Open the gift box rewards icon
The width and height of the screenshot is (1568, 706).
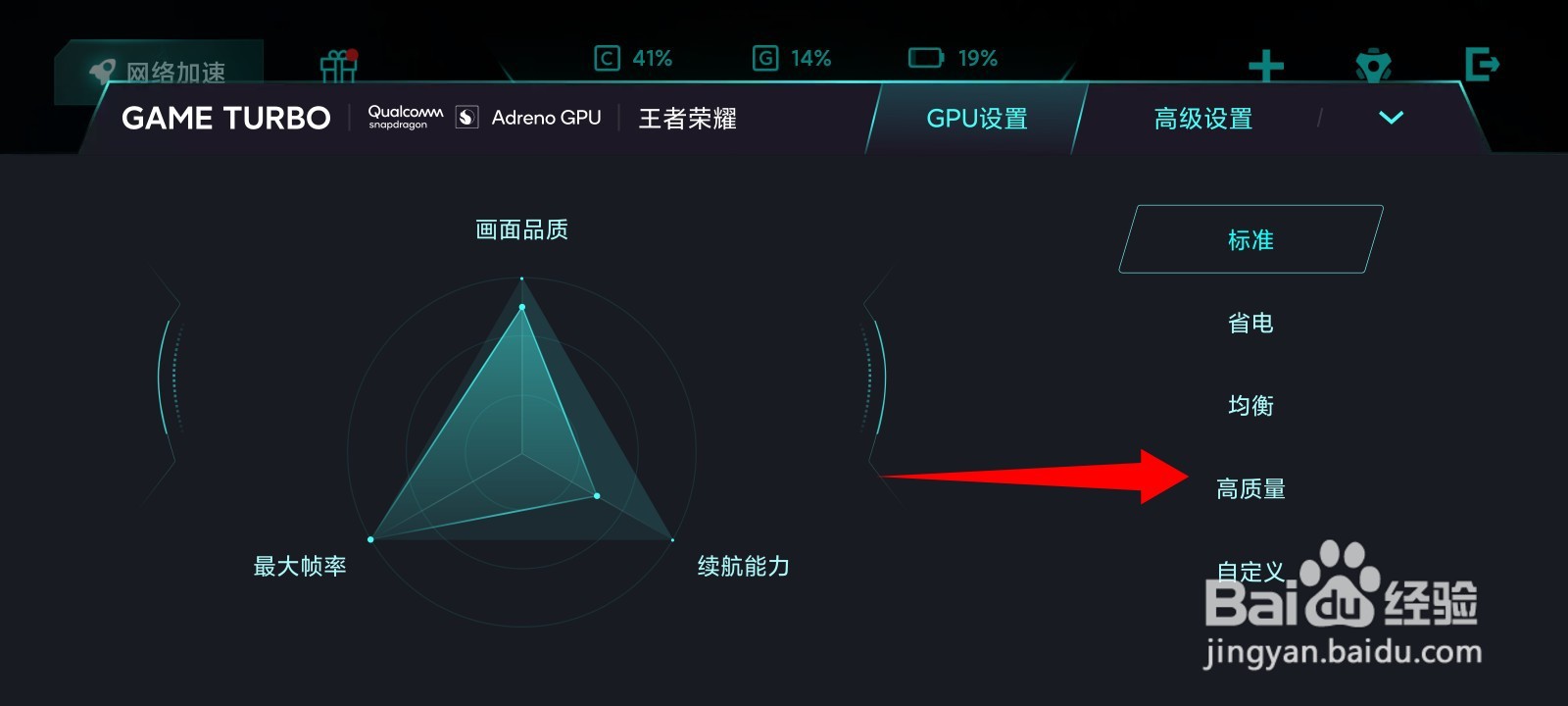coord(339,65)
